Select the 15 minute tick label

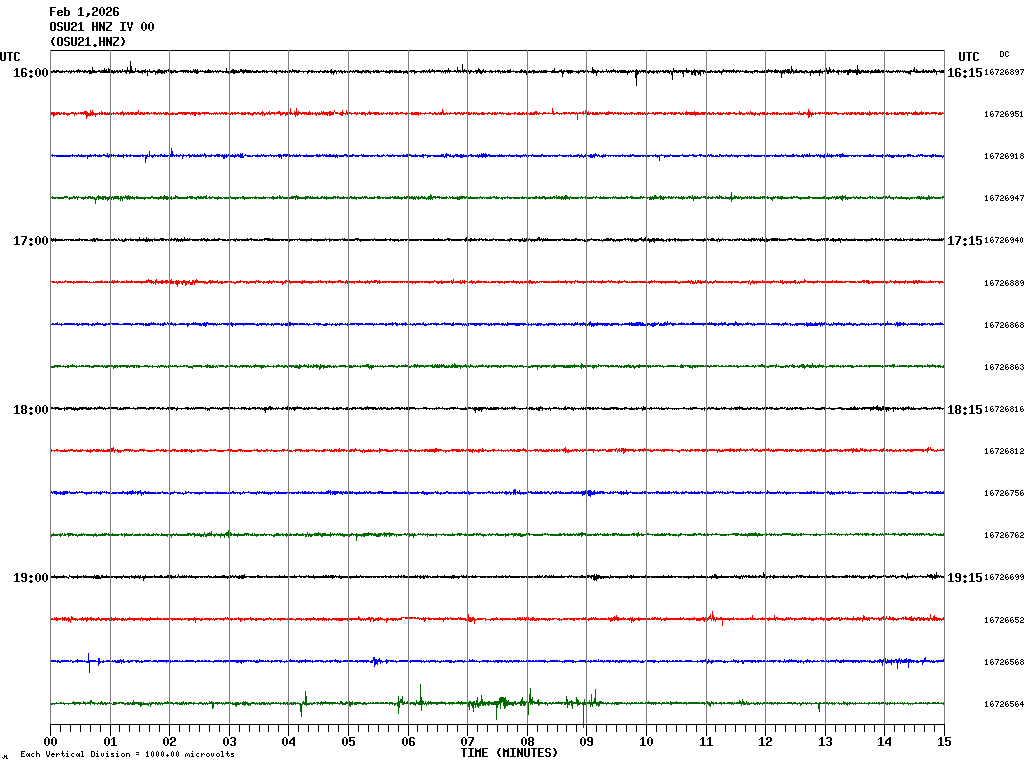(x=944, y=742)
